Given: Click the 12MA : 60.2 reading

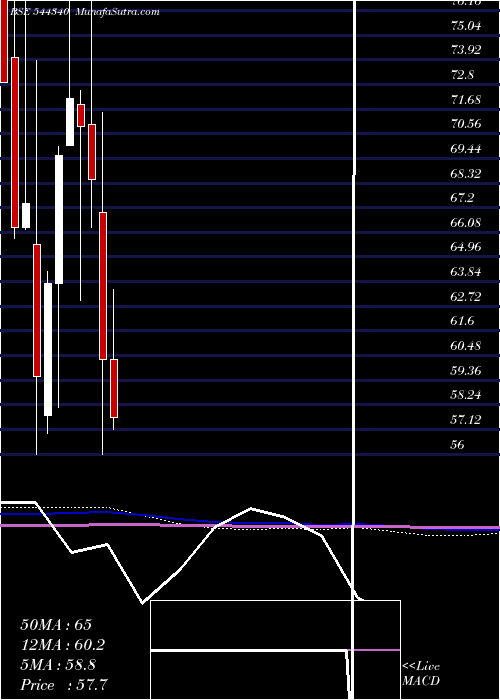Looking at the screenshot, I should 63,645.
